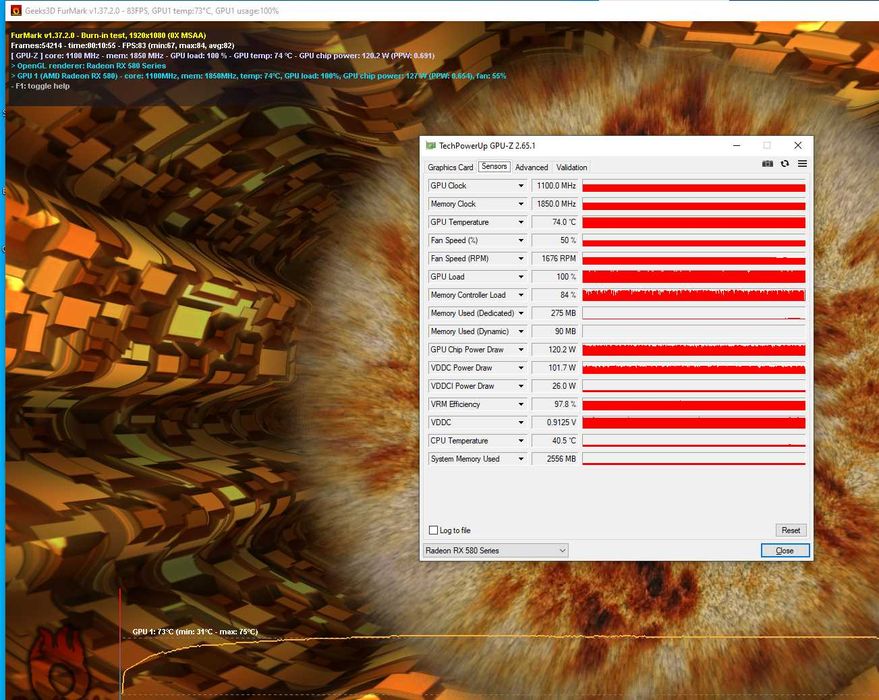Click the FurMark temperature graph curve
The image size is (879, 700).
point(499,637)
